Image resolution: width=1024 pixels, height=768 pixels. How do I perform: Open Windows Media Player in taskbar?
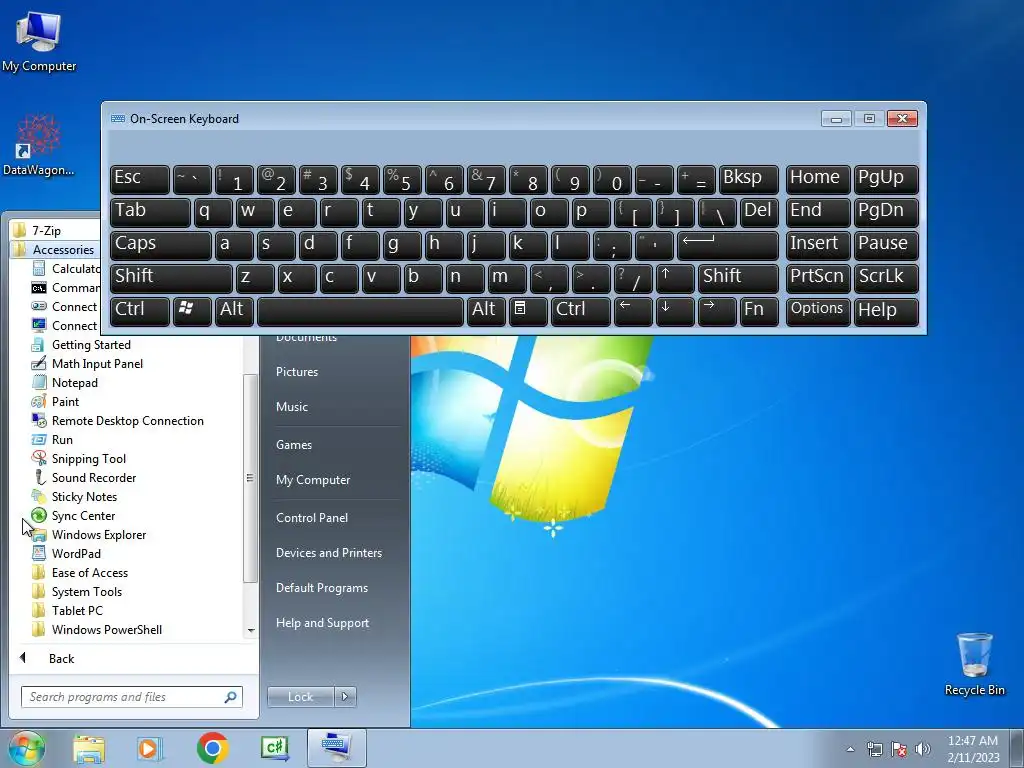150,748
